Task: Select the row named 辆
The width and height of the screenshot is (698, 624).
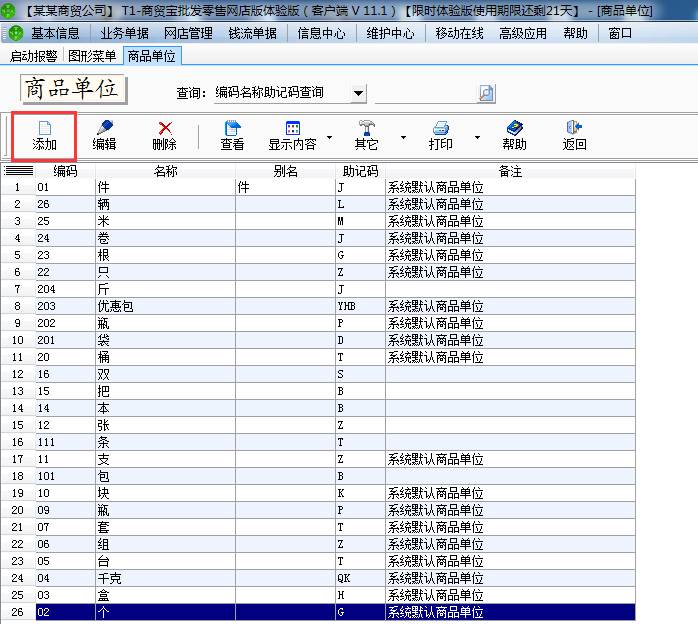Action: coord(318,204)
